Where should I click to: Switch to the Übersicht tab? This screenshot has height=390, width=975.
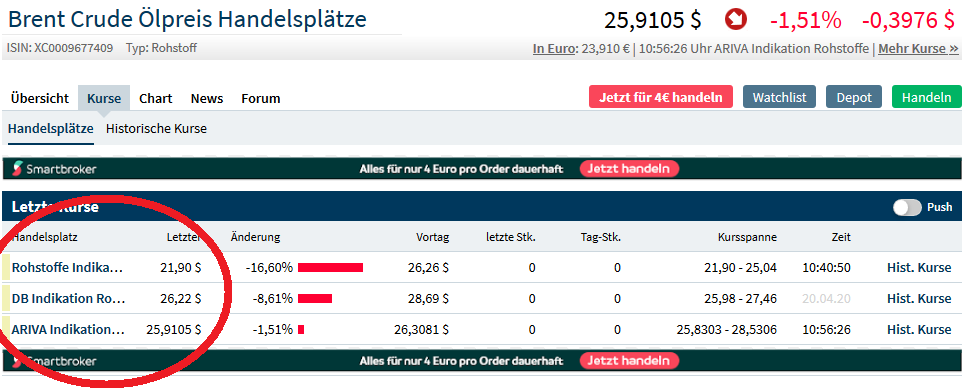coord(40,98)
